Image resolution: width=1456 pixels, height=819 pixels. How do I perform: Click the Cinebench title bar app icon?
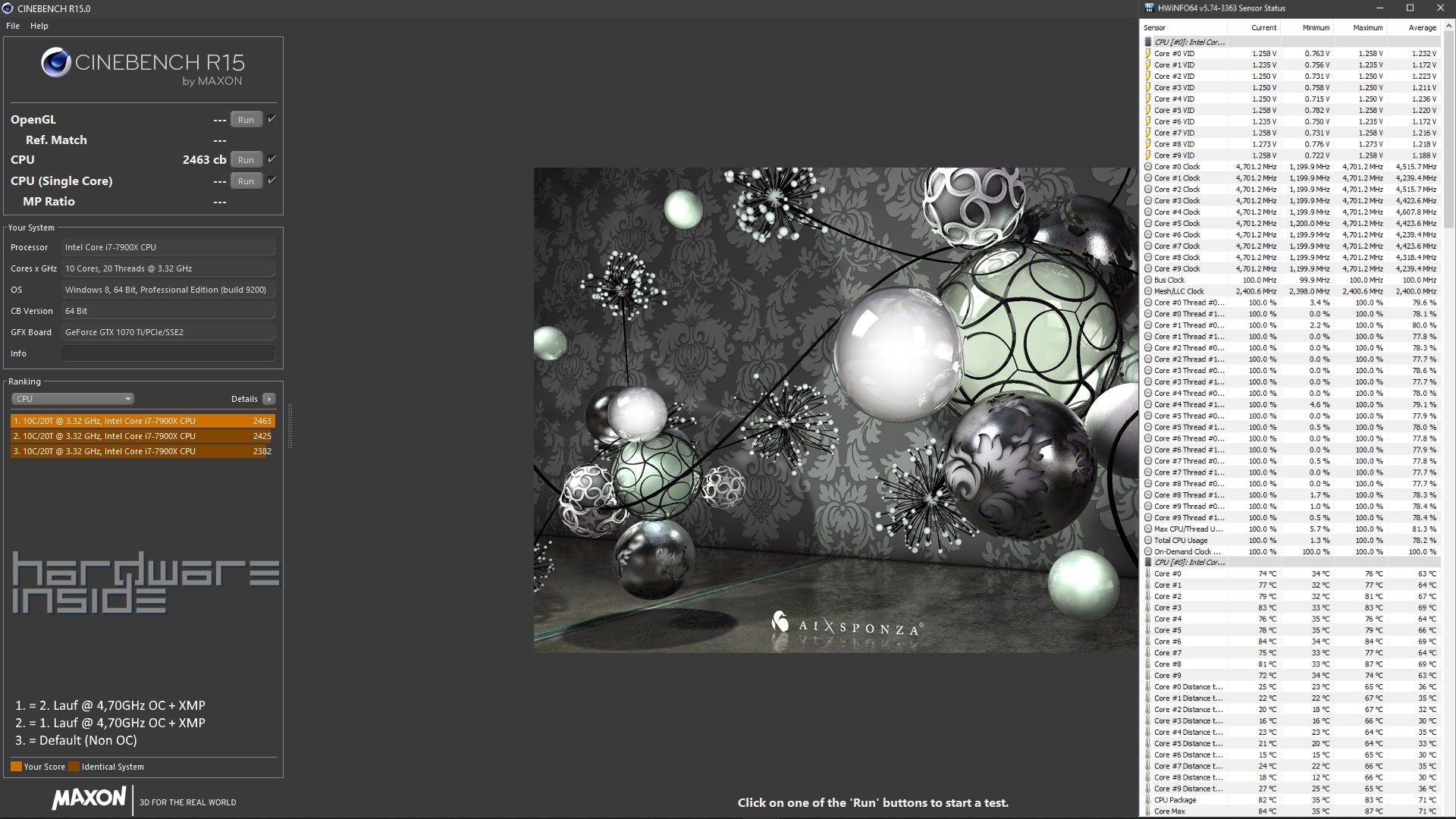tap(8, 8)
